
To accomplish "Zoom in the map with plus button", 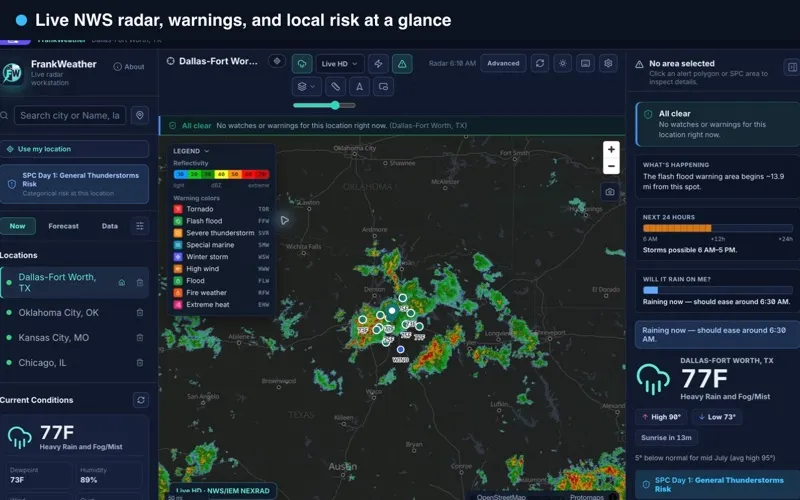I will point(611,149).
